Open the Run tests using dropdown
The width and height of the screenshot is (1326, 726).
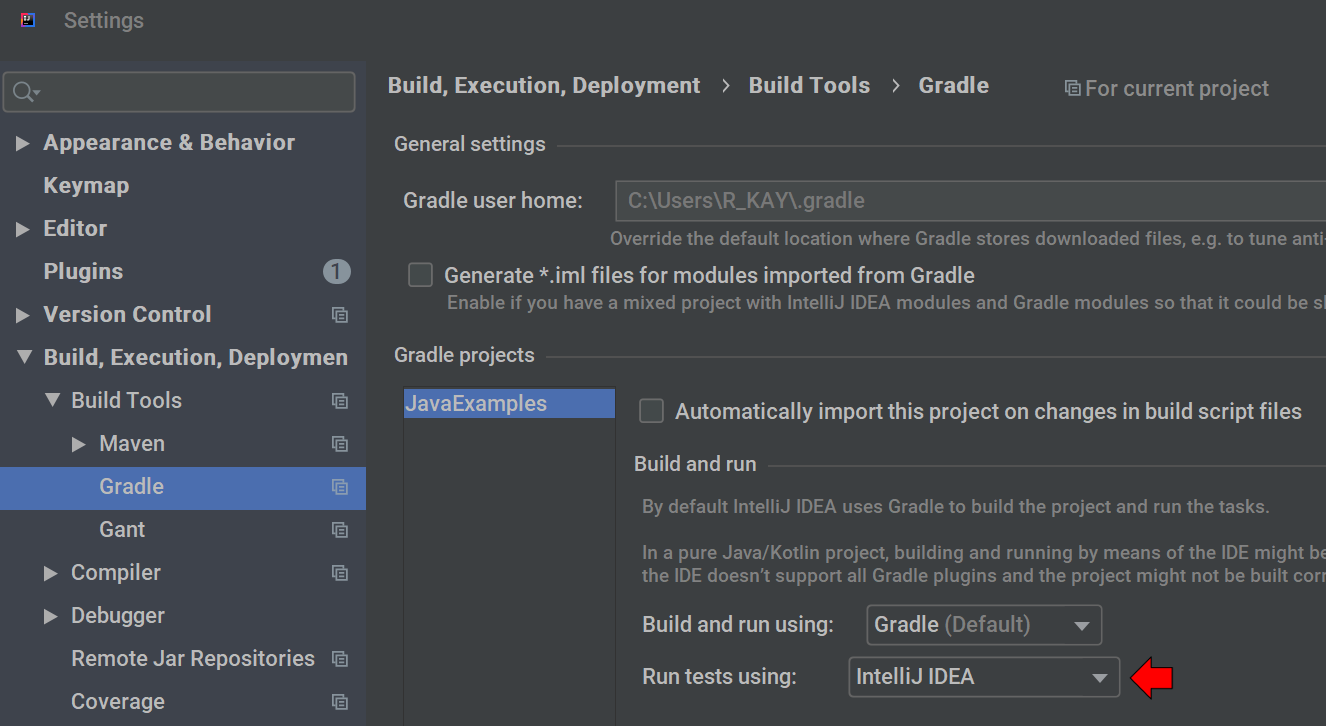click(x=984, y=677)
